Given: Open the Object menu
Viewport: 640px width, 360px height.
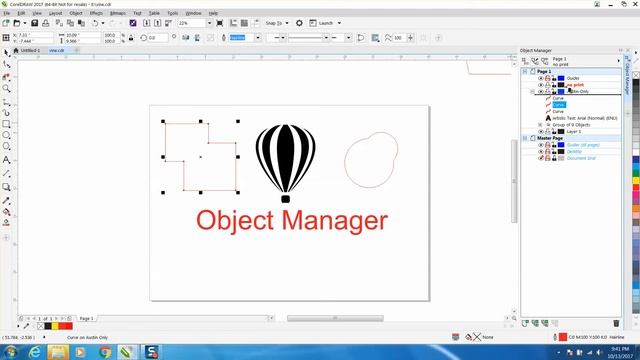Looking at the screenshot, I should click(76, 13).
